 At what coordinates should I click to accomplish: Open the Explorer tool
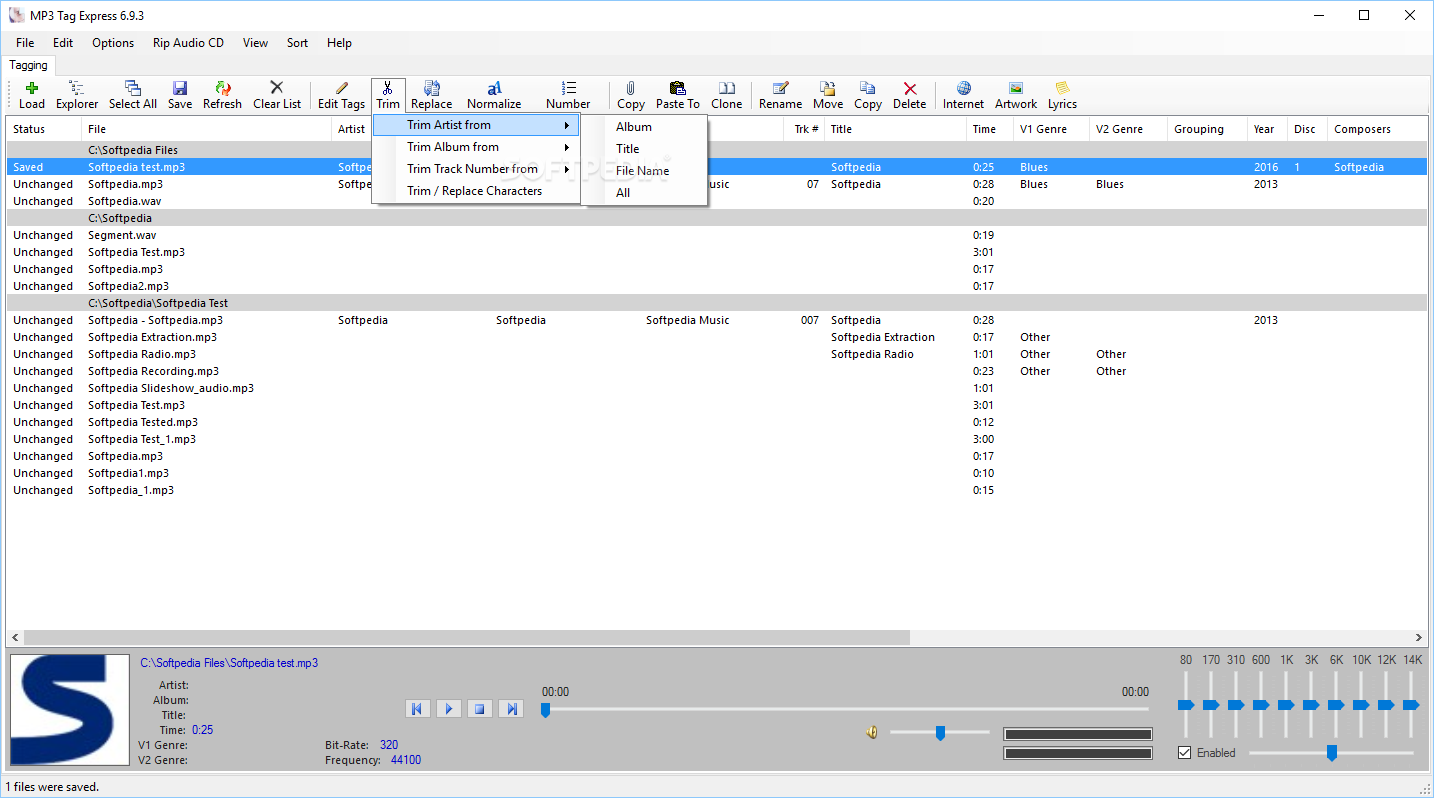[x=77, y=95]
